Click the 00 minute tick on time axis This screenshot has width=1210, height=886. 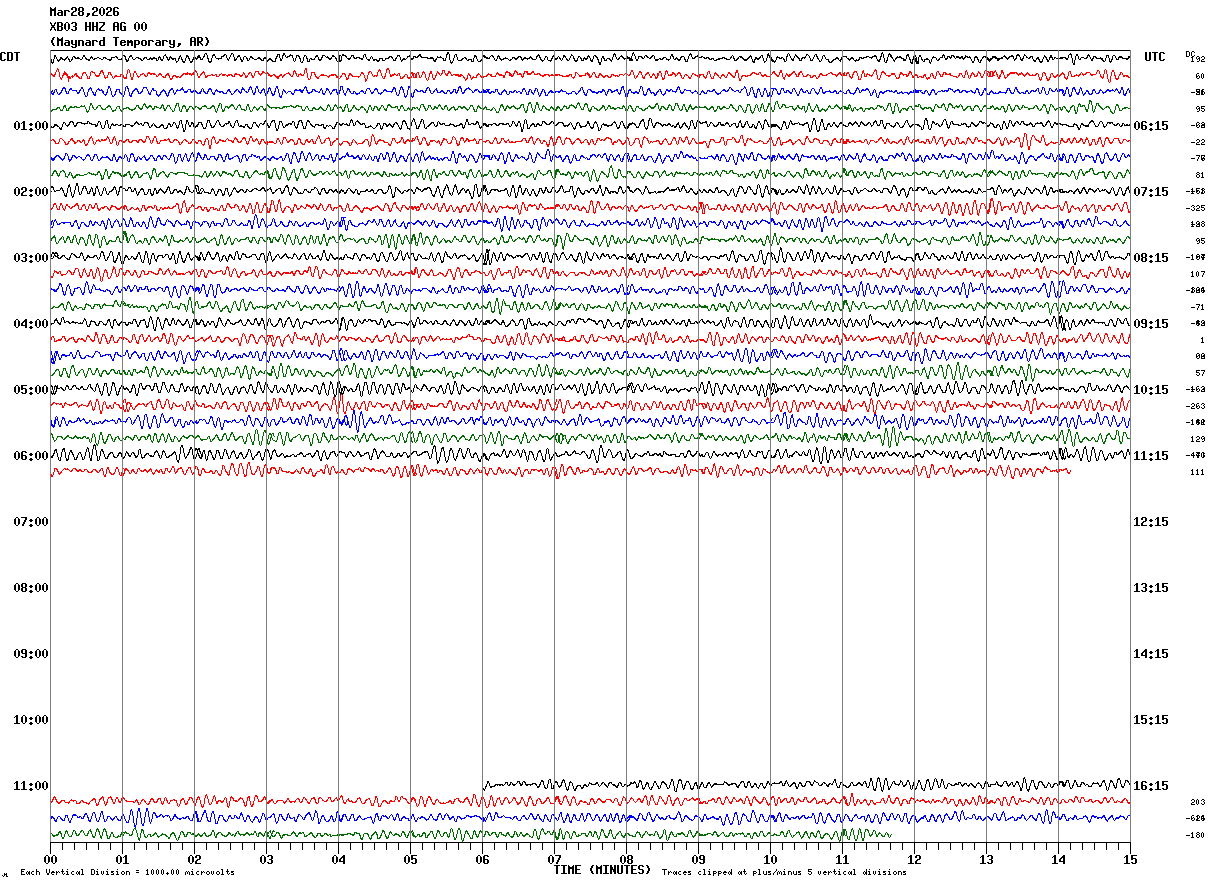point(50,859)
